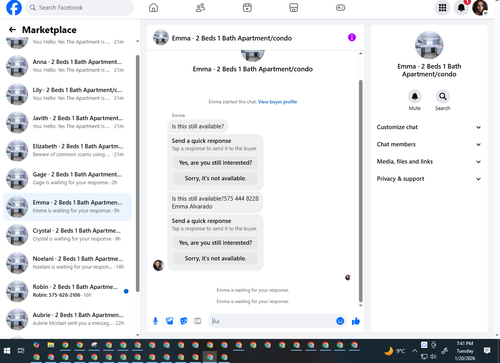
Task: Open conversation information purple icon
Action: pos(352,37)
